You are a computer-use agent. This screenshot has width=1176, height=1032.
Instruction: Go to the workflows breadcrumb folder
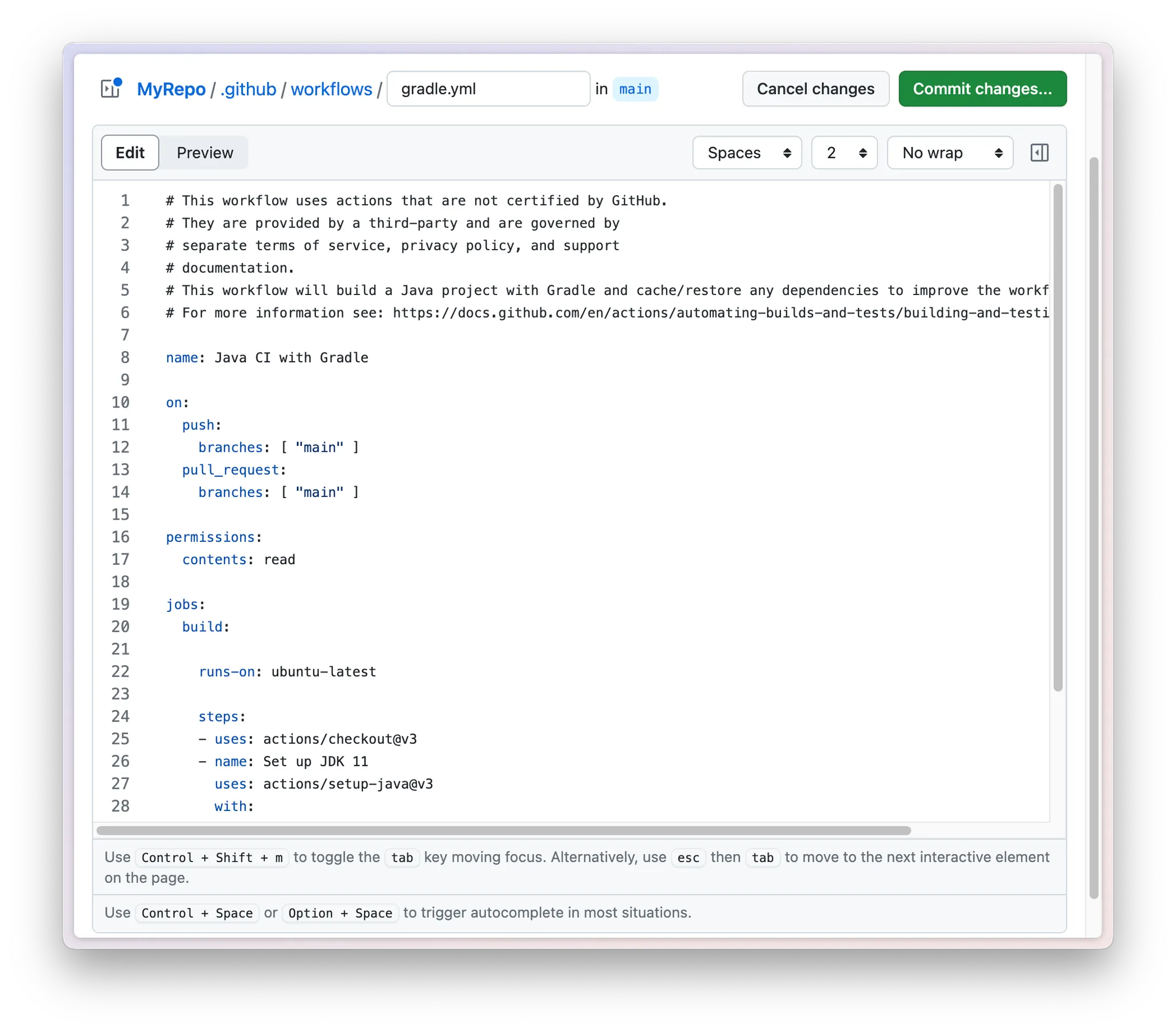(x=331, y=89)
